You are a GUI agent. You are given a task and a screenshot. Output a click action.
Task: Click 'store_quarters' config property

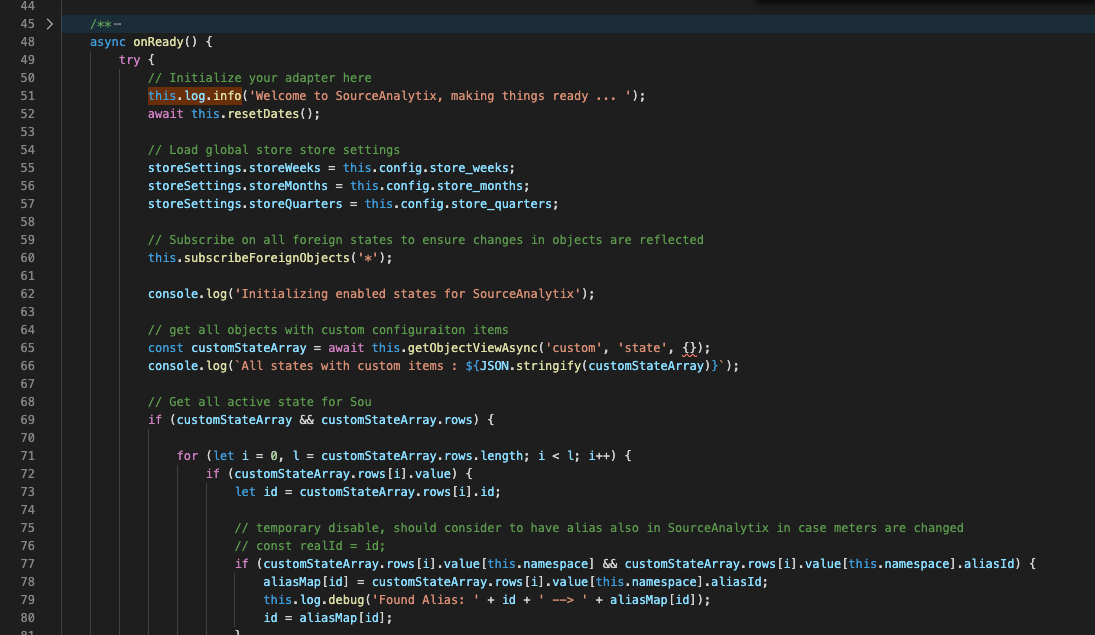[501, 204]
